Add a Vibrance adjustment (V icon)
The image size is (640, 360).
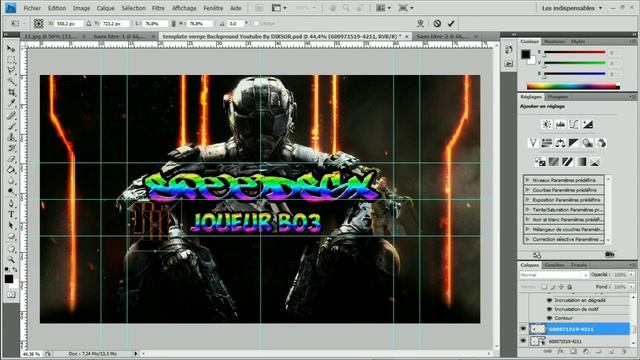tap(533, 143)
